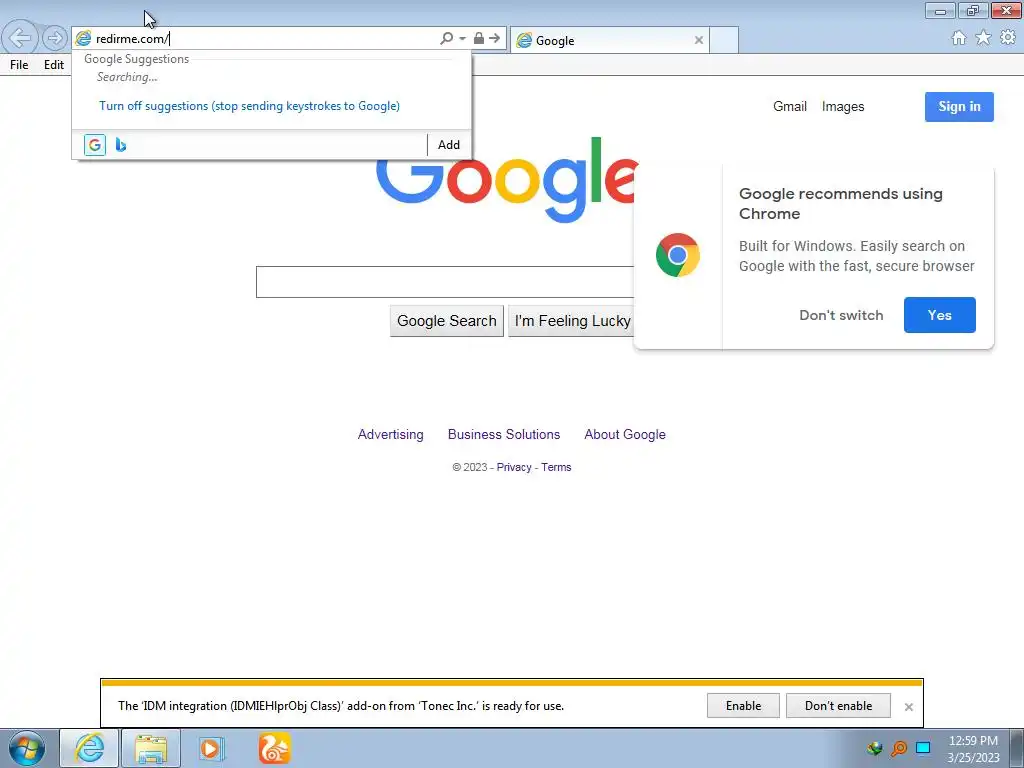
Task: Select the Bing search provider icon
Action: click(x=121, y=145)
